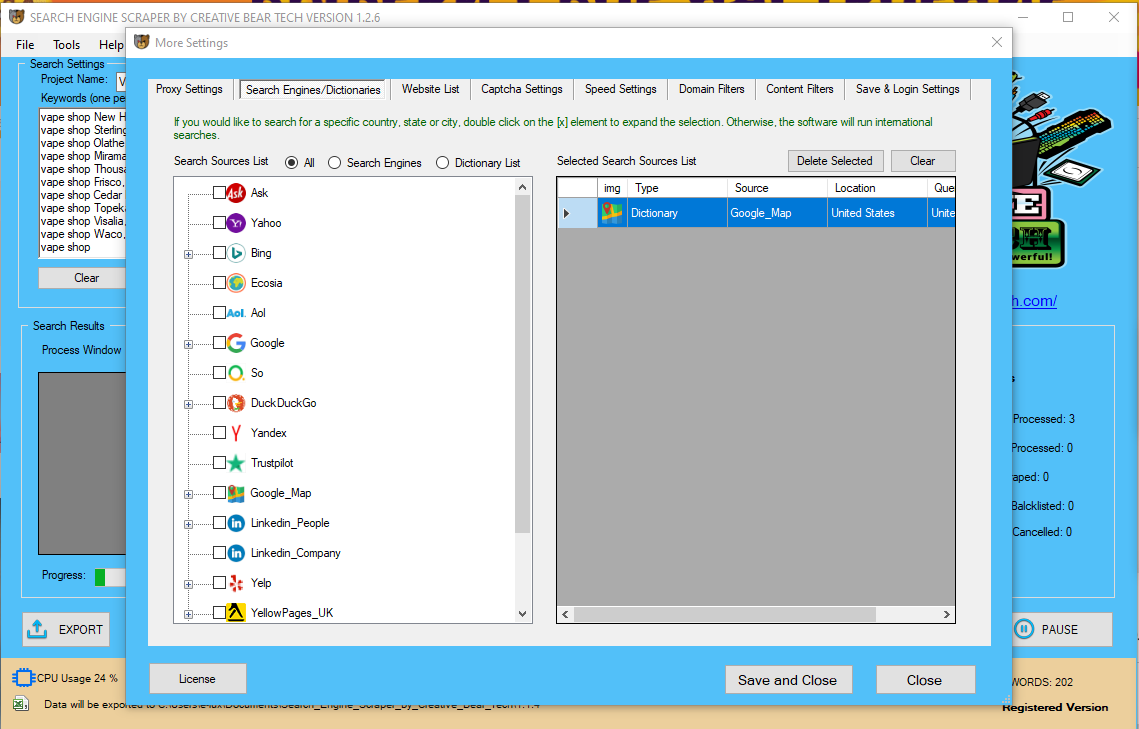This screenshot has width=1139, height=729.
Task: Click the Ecosia globe icon
Action: pyautogui.click(x=236, y=283)
